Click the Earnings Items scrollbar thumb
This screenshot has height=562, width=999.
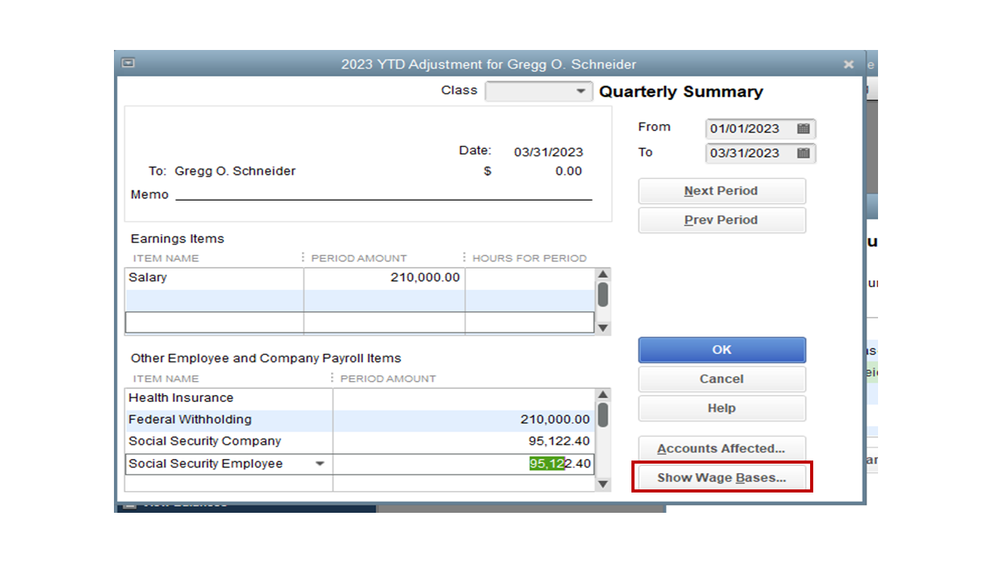tap(603, 295)
